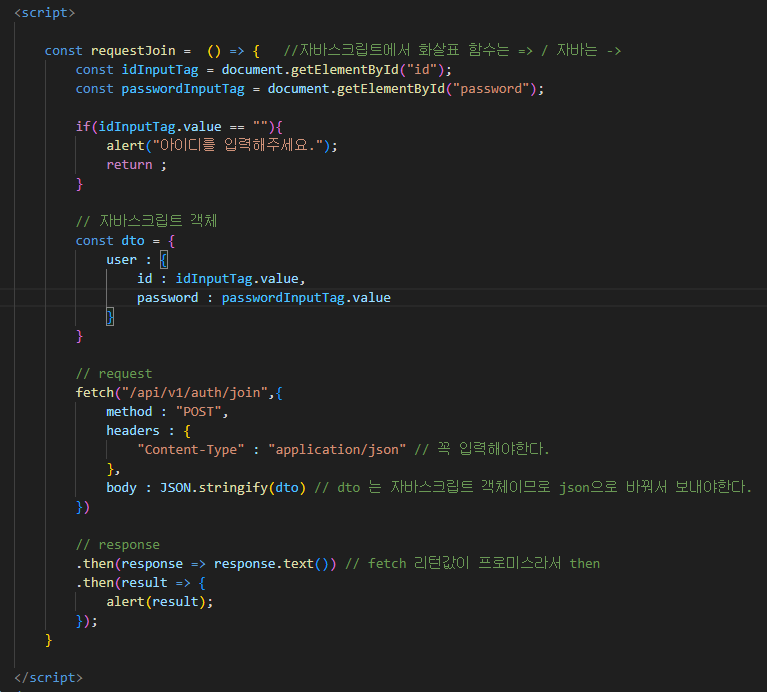767x692 pixels.
Task: Click the comment about fetch returning a promise
Action: coord(473,563)
